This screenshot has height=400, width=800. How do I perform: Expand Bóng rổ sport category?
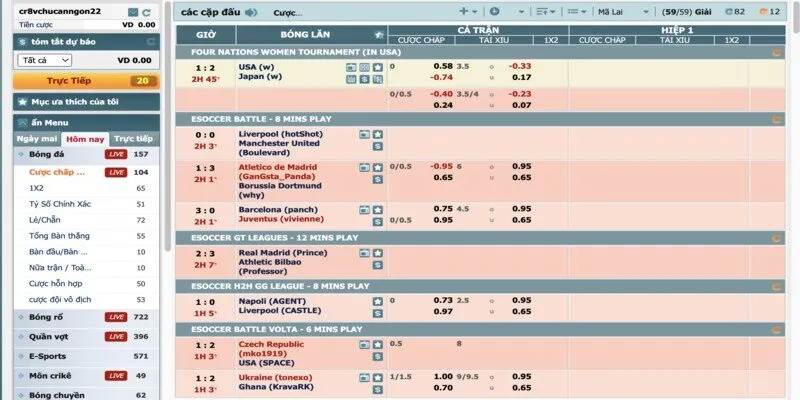pos(86,317)
